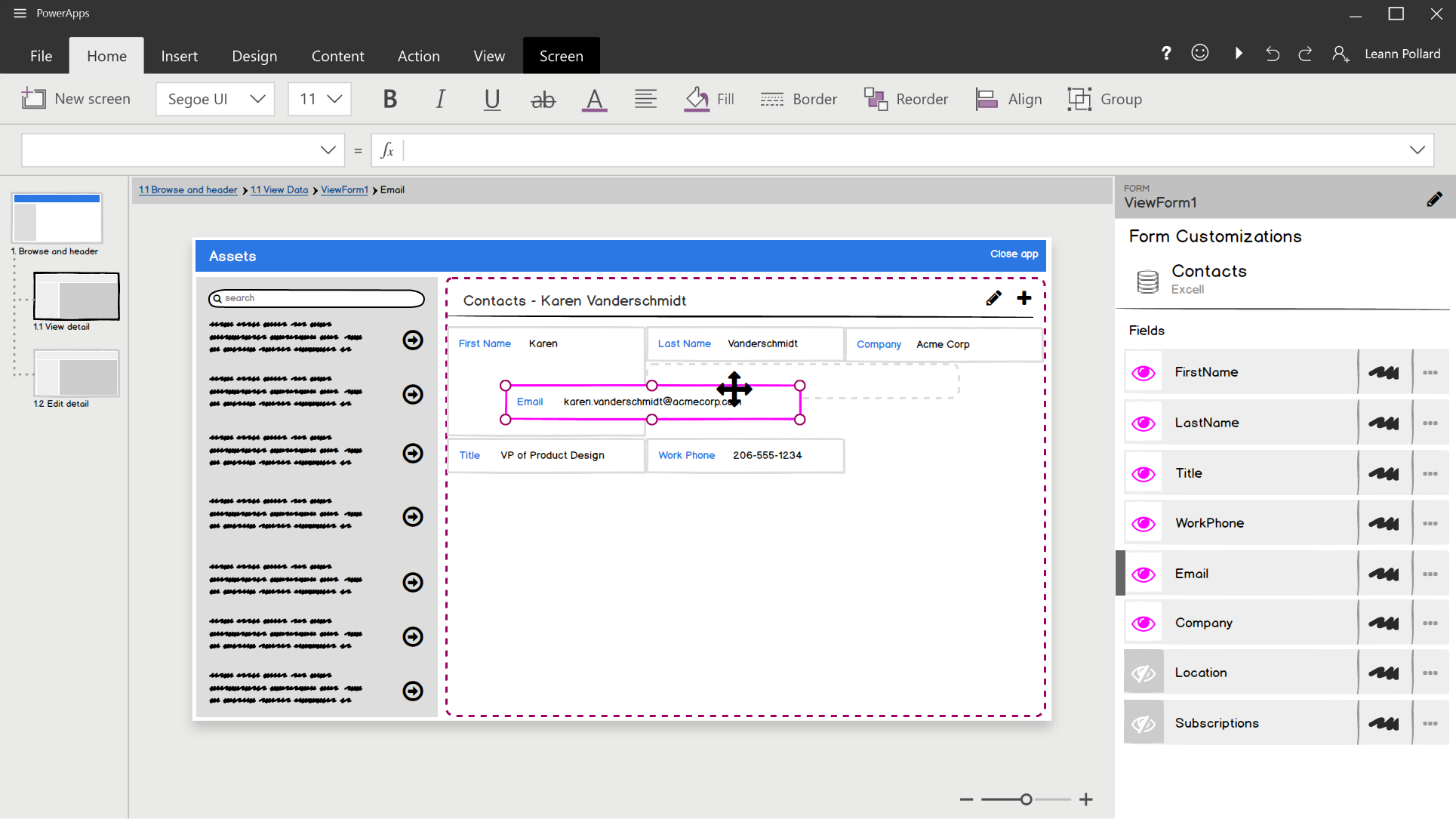Click the zoom slider handle
The height and width of the screenshot is (819, 1456).
click(x=1026, y=799)
